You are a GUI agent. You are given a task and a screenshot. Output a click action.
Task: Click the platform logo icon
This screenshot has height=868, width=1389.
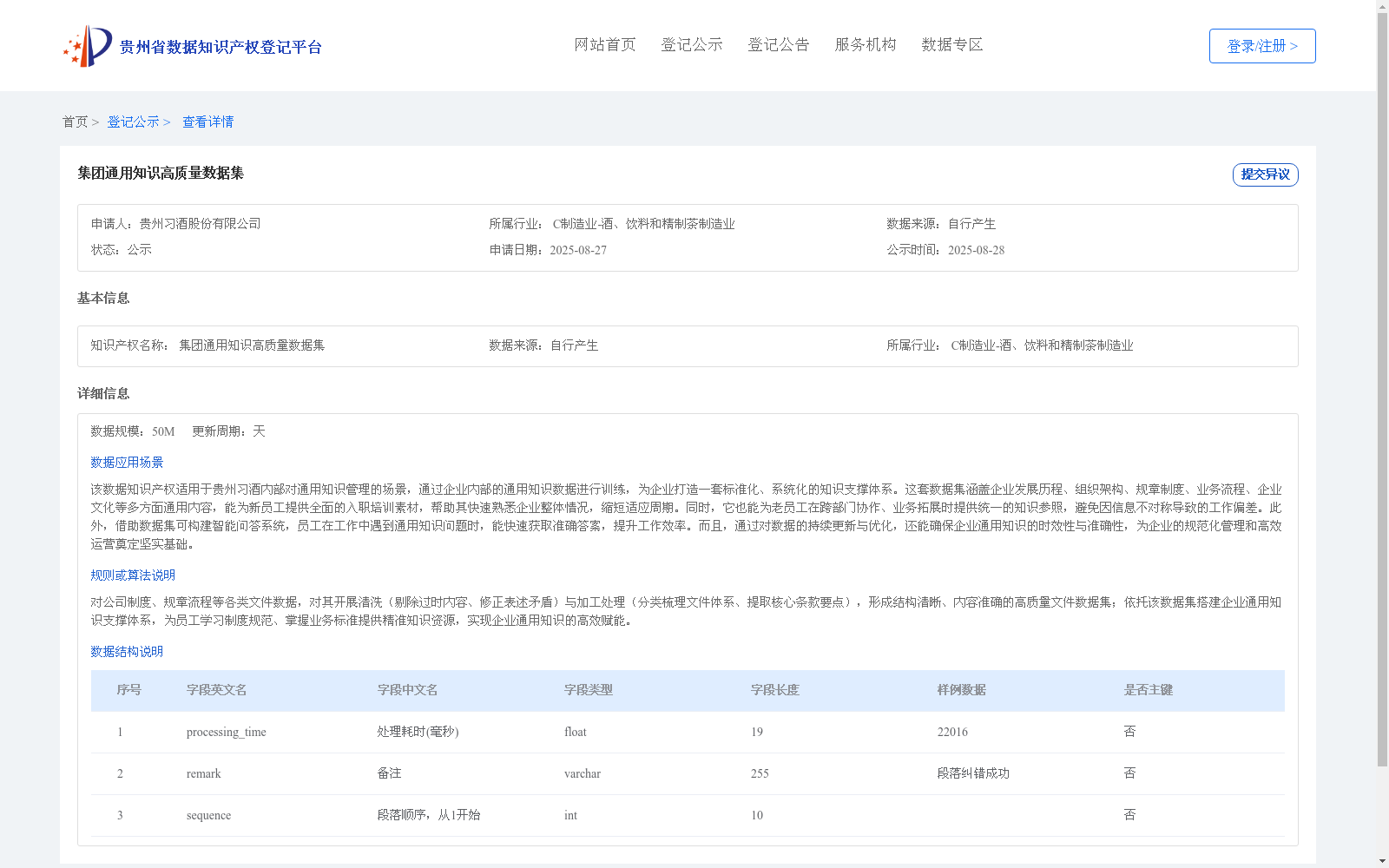click(88, 46)
